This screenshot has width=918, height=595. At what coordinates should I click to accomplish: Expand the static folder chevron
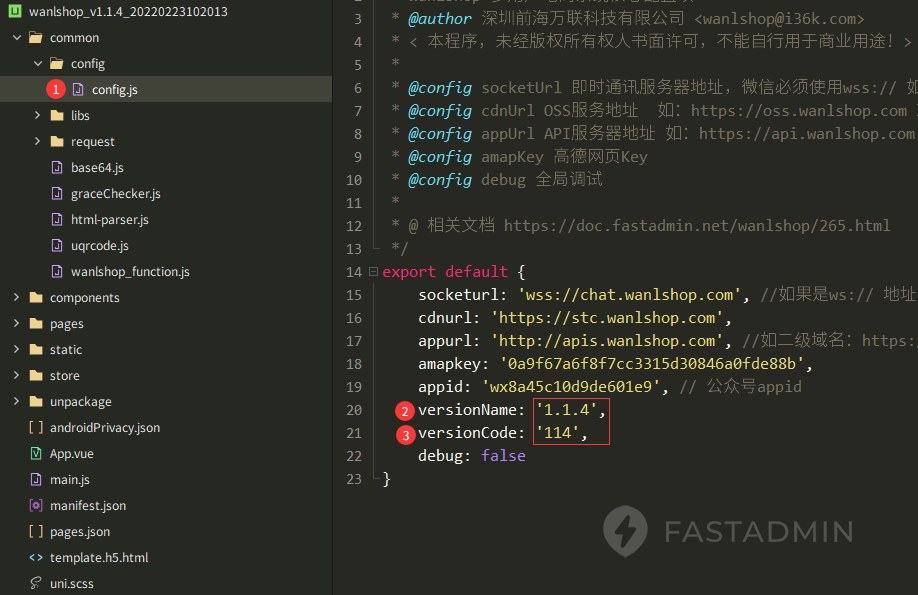16,349
